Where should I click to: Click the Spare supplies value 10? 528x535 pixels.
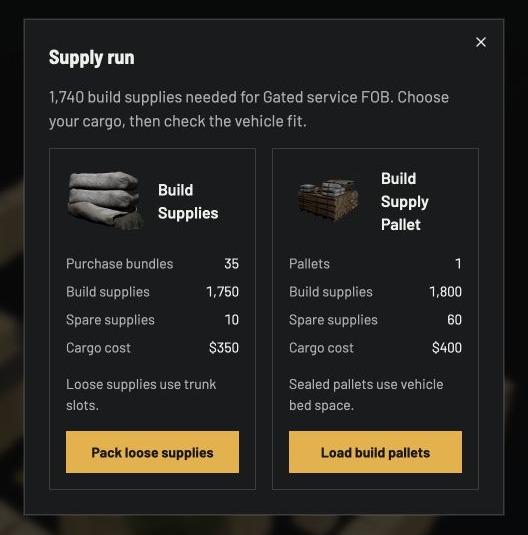(232, 320)
